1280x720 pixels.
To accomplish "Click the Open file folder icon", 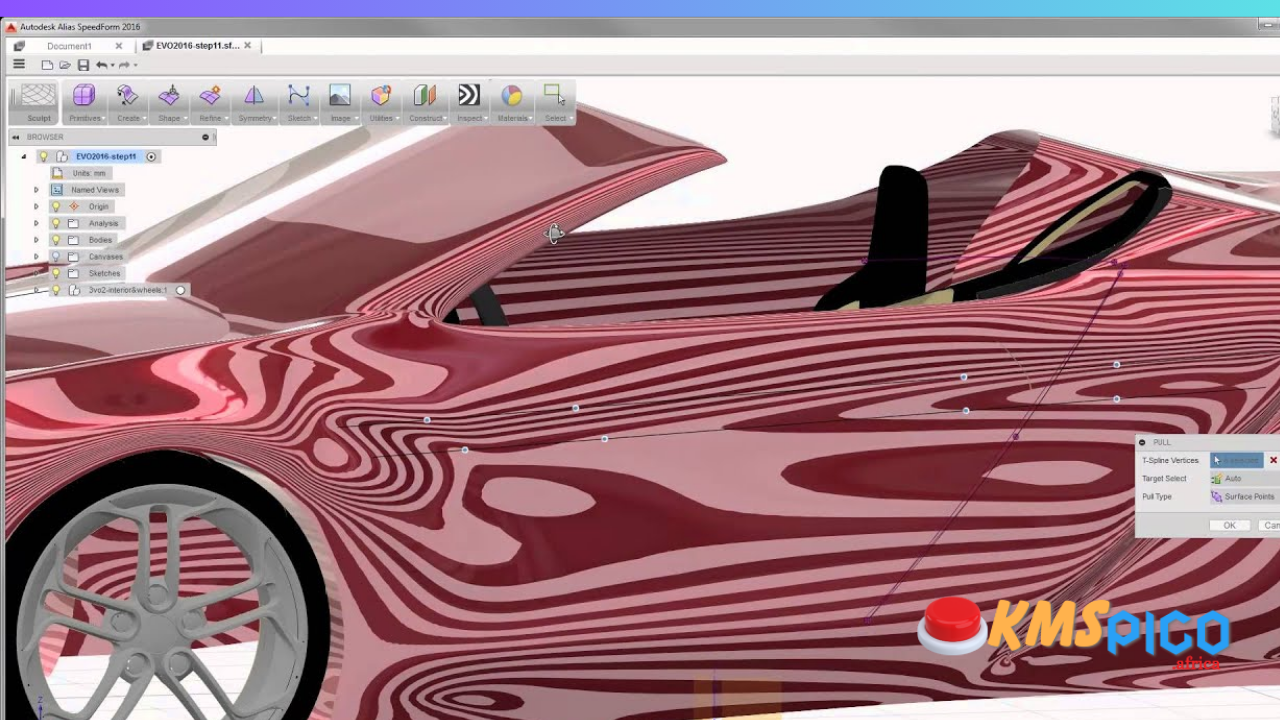I will (x=65, y=65).
